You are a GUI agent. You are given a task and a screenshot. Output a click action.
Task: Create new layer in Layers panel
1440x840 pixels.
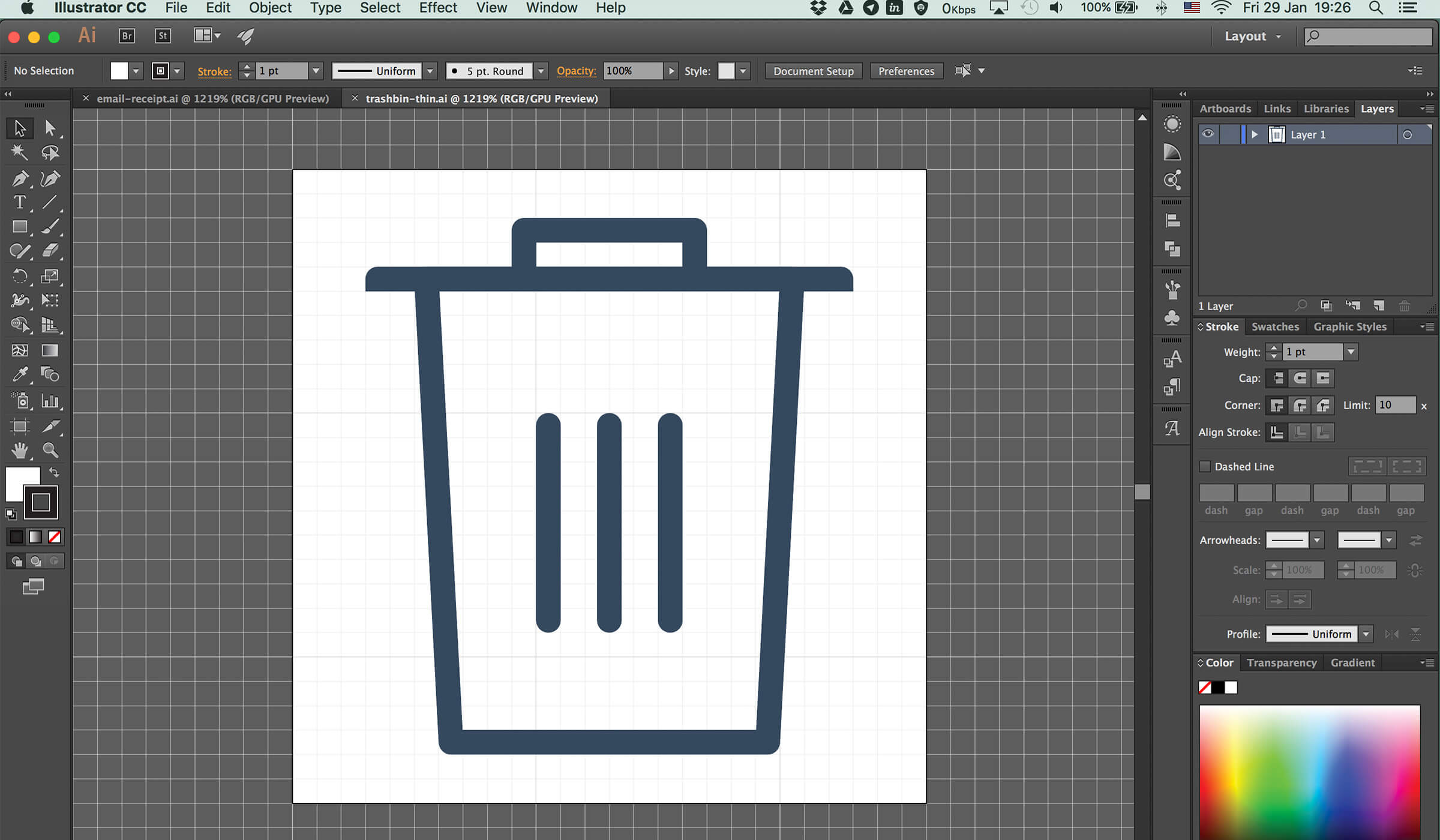1379,306
